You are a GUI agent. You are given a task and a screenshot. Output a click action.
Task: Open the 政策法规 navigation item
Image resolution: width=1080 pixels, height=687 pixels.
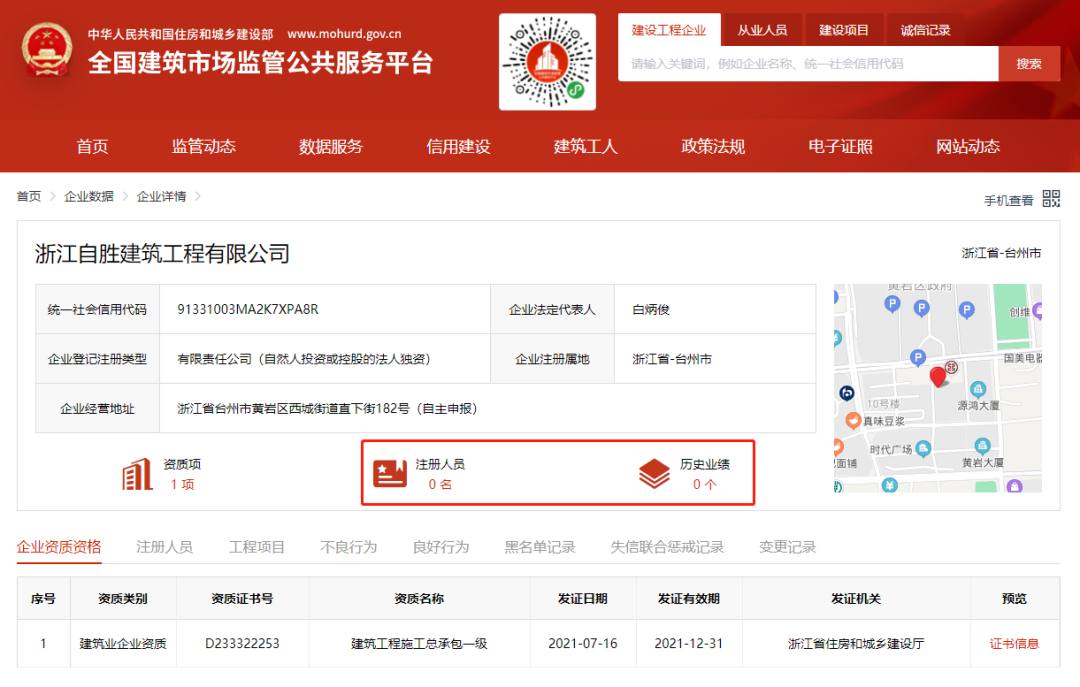pos(713,146)
